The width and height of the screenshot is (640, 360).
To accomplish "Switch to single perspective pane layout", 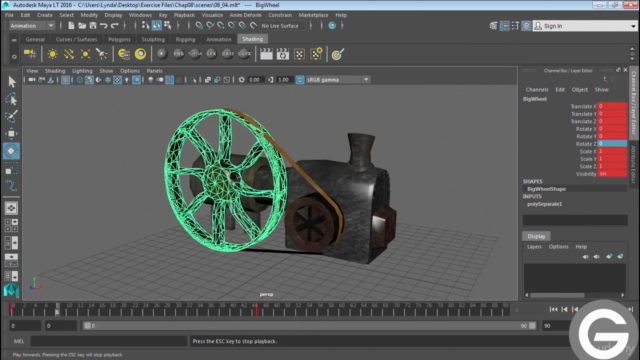I will coord(11,208).
